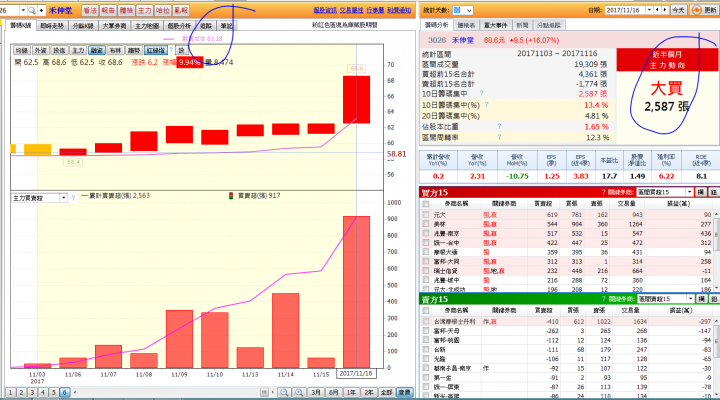Image resolution: width=720 pixels, height=400 pixels.
Task: Click the zoom in magnifier below chart
Action: point(299,392)
